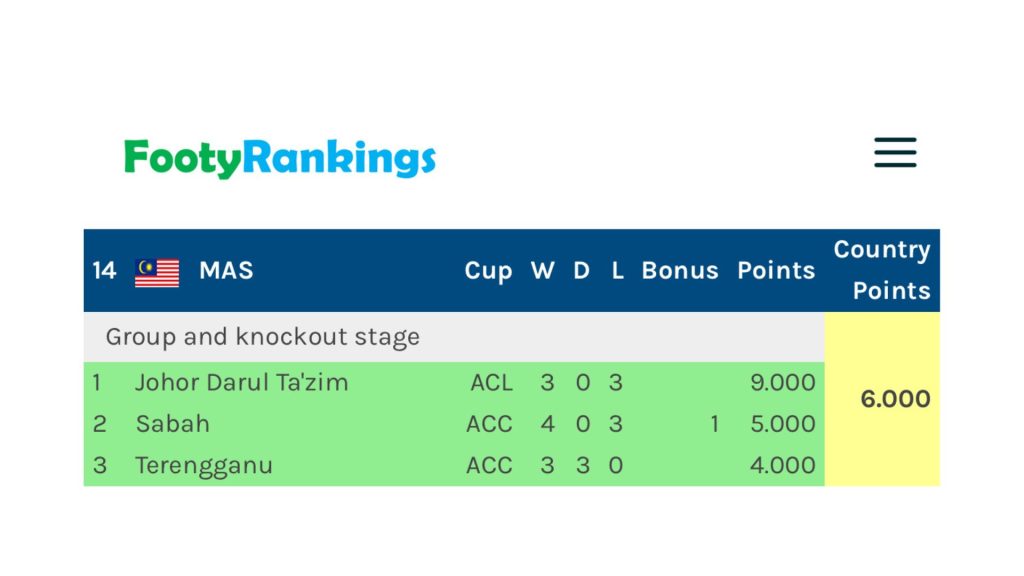Viewport: 1024px width, 576px height.
Task: Click the Points column header
Action: pos(776,271)
